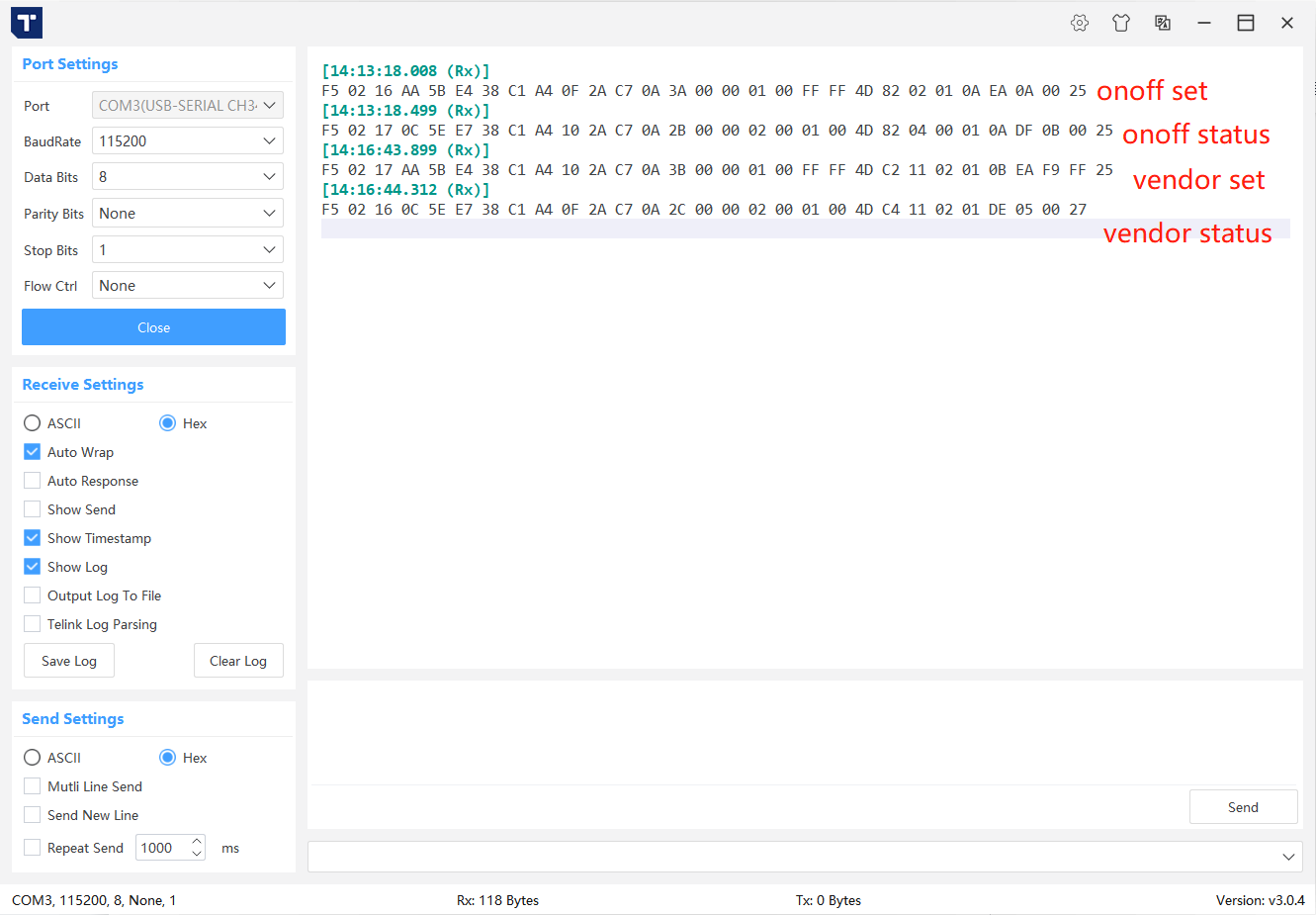Open the Flow Ctrl dropdown
Screen dimensions: 1316x915
tap(188, 285)
